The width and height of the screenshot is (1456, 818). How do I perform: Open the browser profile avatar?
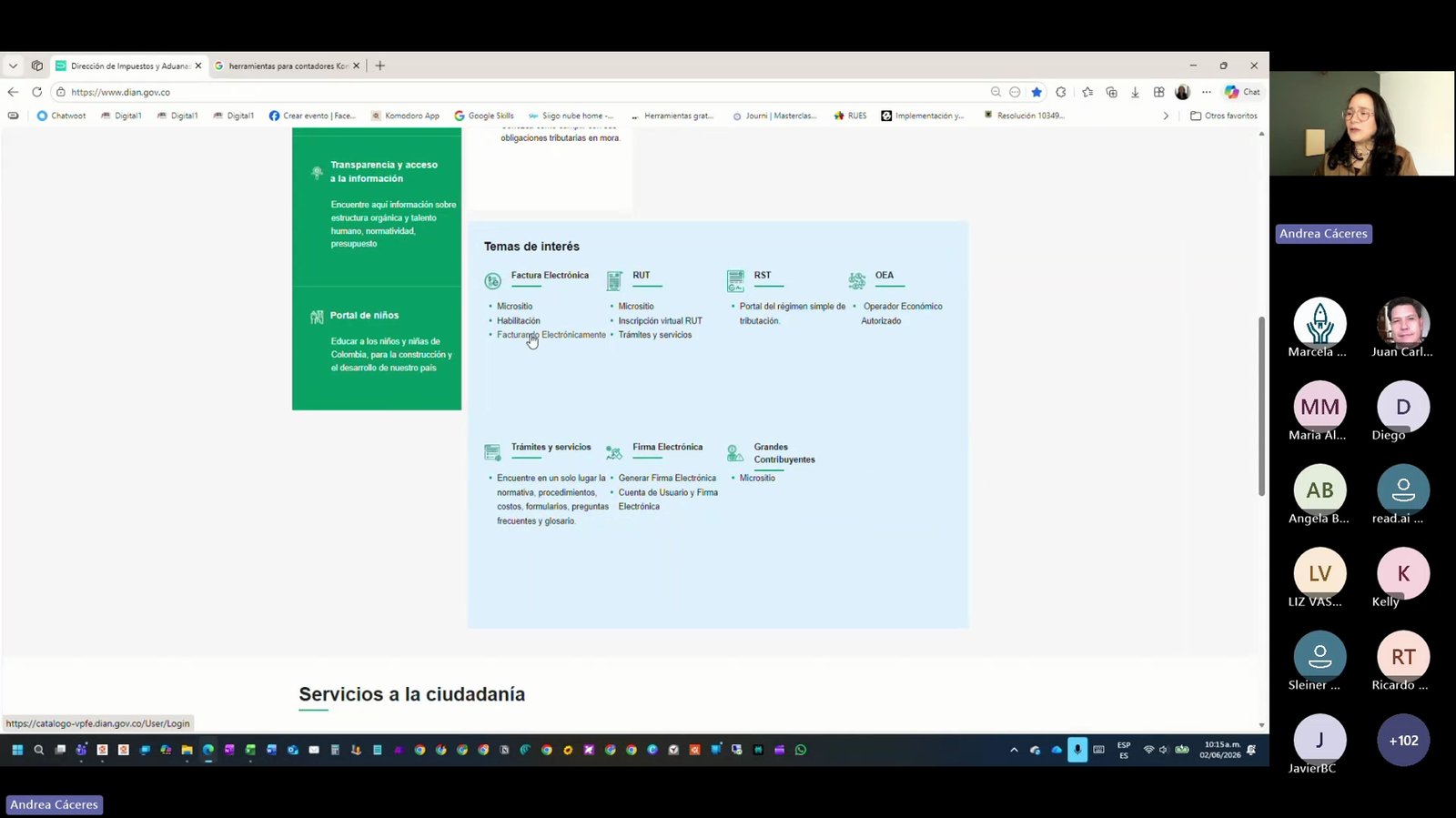(1182, 92)
